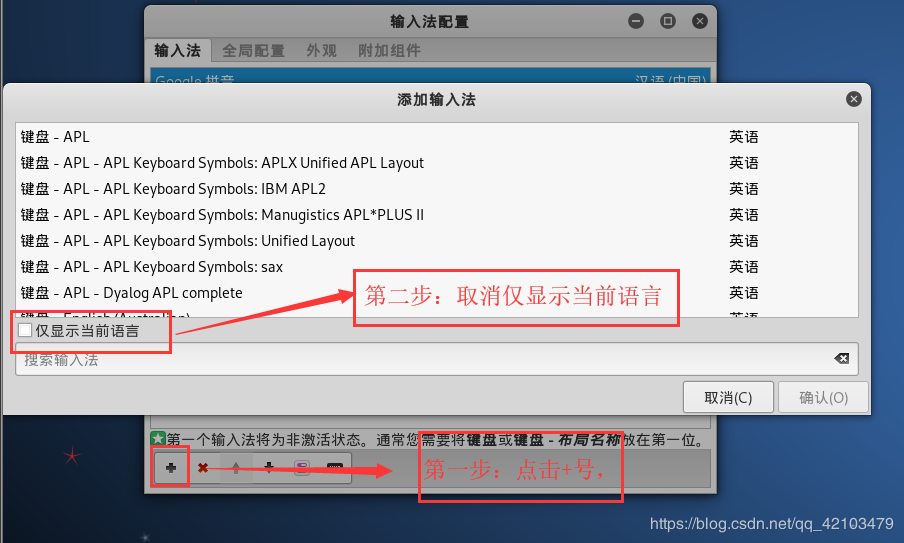The image size is (904, 543).
Task: Click the plus icon to add input method
Action: [x=171, y=467]
